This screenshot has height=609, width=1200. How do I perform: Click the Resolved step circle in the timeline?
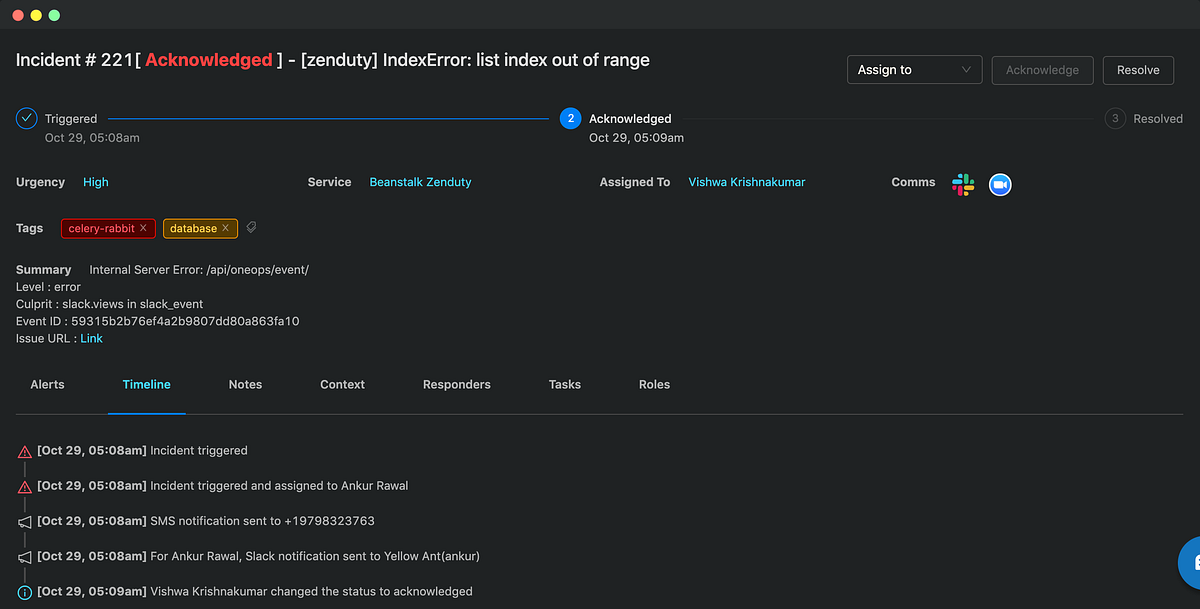click(x=1115, y=118)
